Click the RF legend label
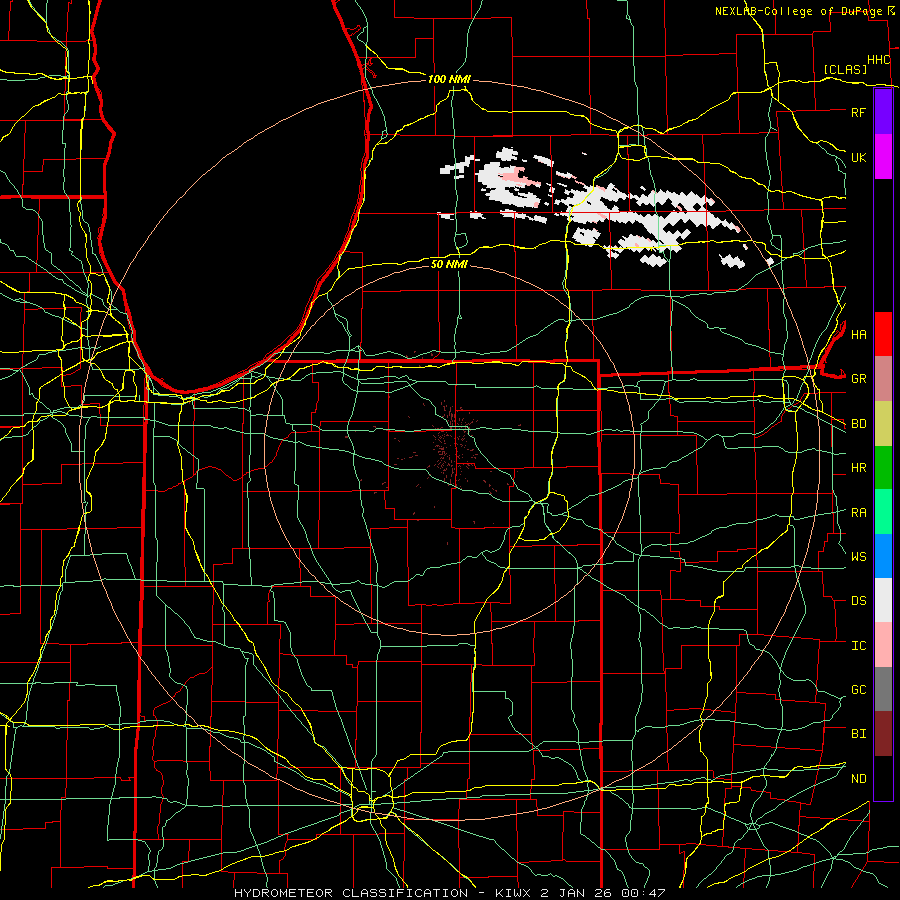The width and height of the screenshot is (900, 900). (x=858, y=112)
